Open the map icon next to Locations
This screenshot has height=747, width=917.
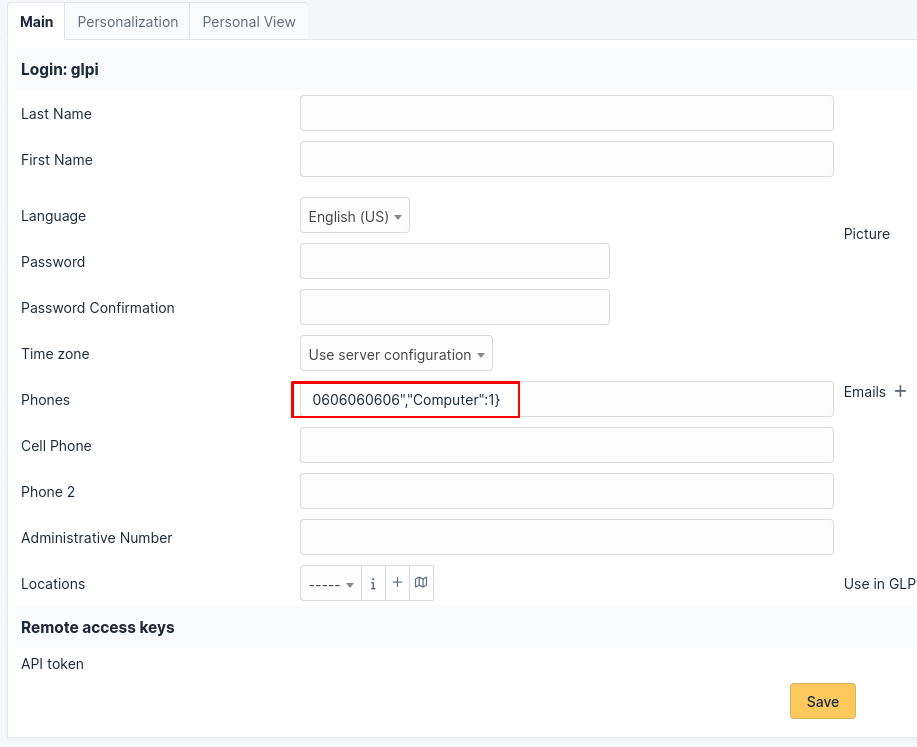click(x=421, y=583)
